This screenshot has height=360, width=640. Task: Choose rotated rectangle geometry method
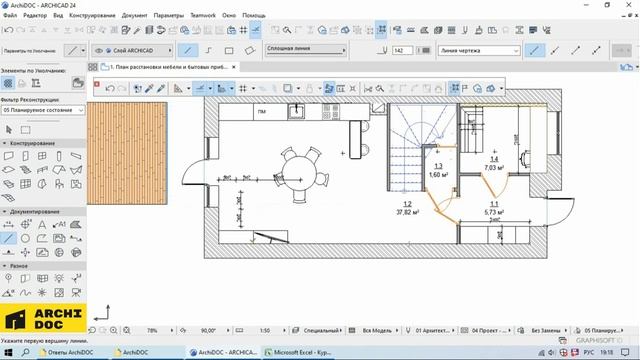[x=249, y=51]
